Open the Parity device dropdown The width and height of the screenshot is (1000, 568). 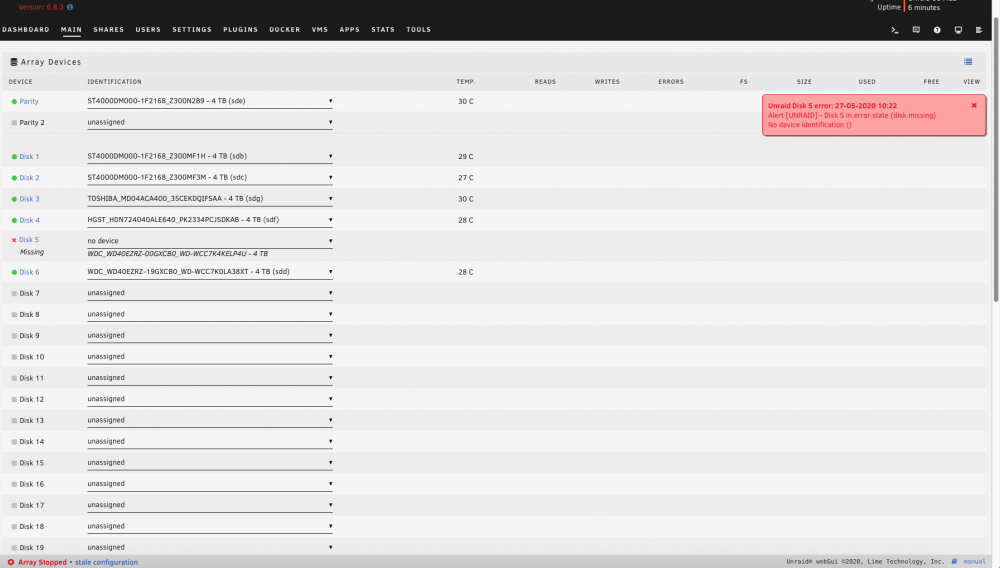coord(210,101)
